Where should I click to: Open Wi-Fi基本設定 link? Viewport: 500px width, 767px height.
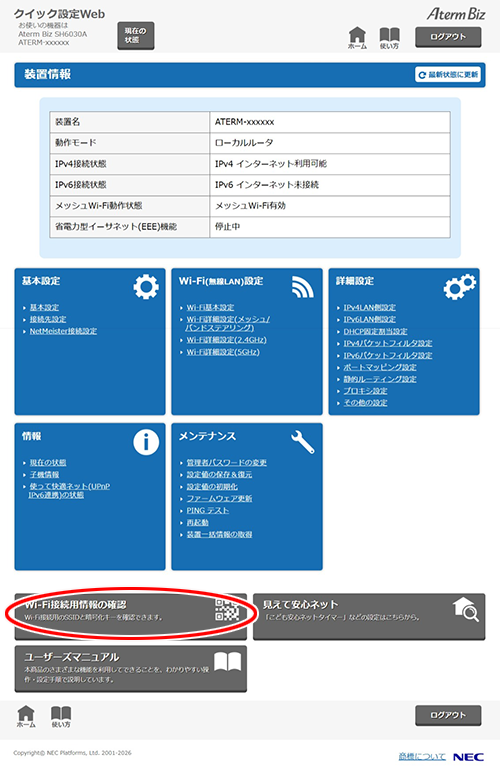210,307
